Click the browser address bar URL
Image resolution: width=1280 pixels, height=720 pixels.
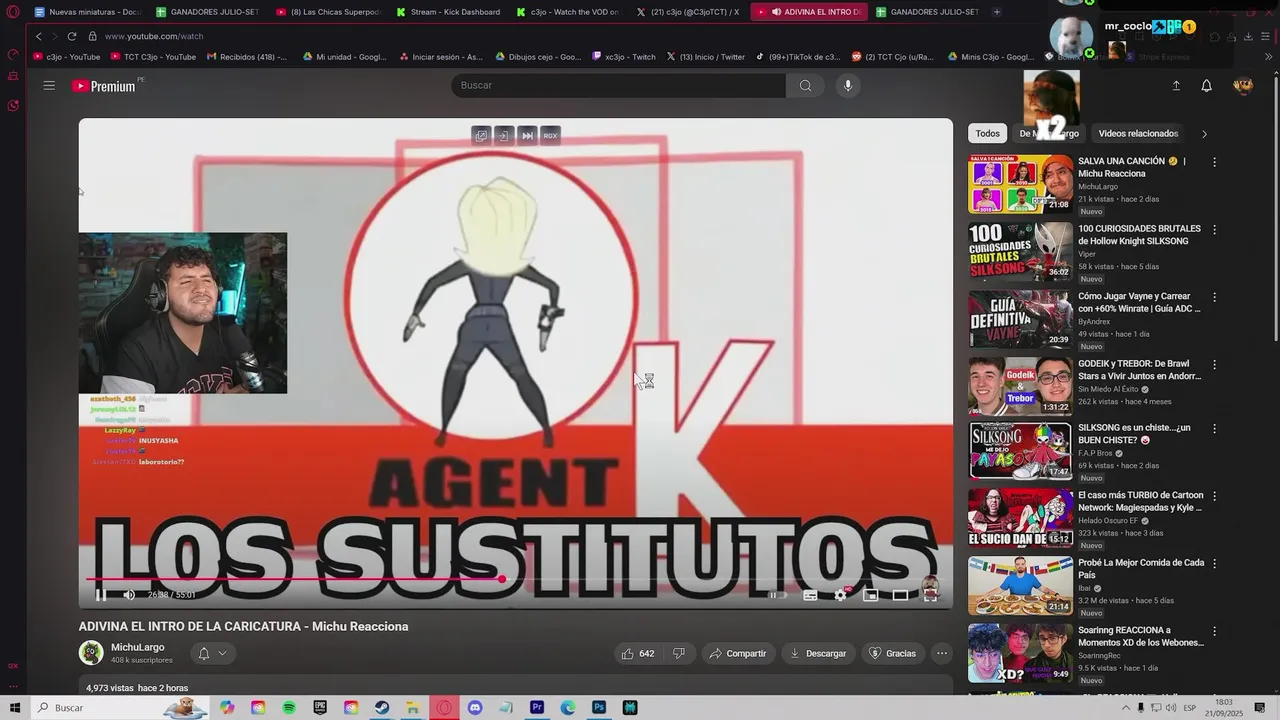(x=154, y=36)
